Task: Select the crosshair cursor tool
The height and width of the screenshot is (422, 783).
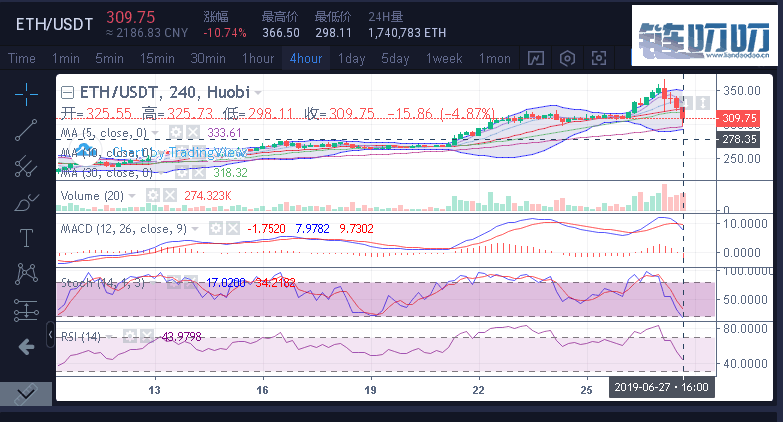Action: point(26,94)
